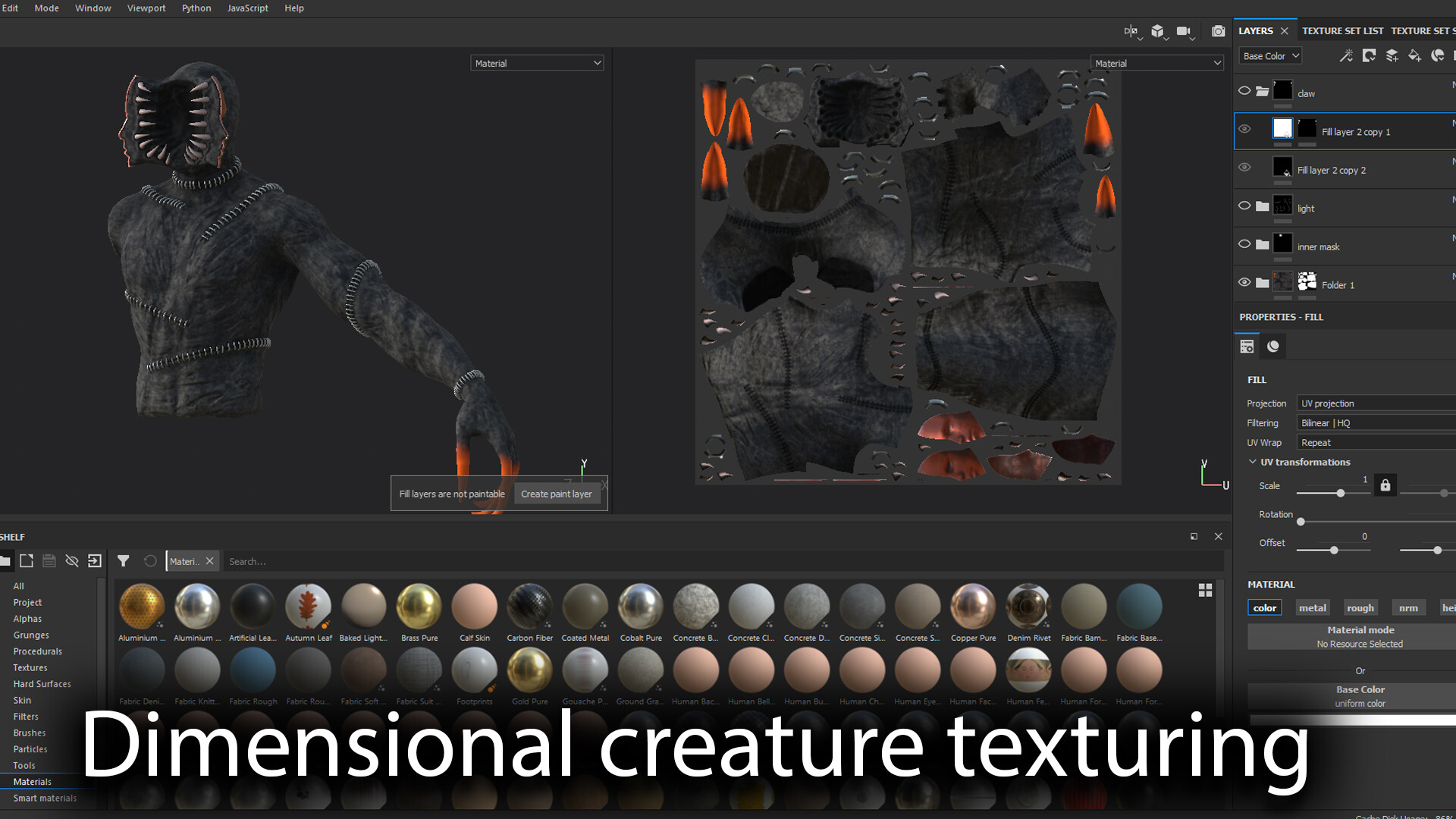Add a fill layer using the bucket icon
The image size is (1456, 819).
click(x=1415, y=55)
